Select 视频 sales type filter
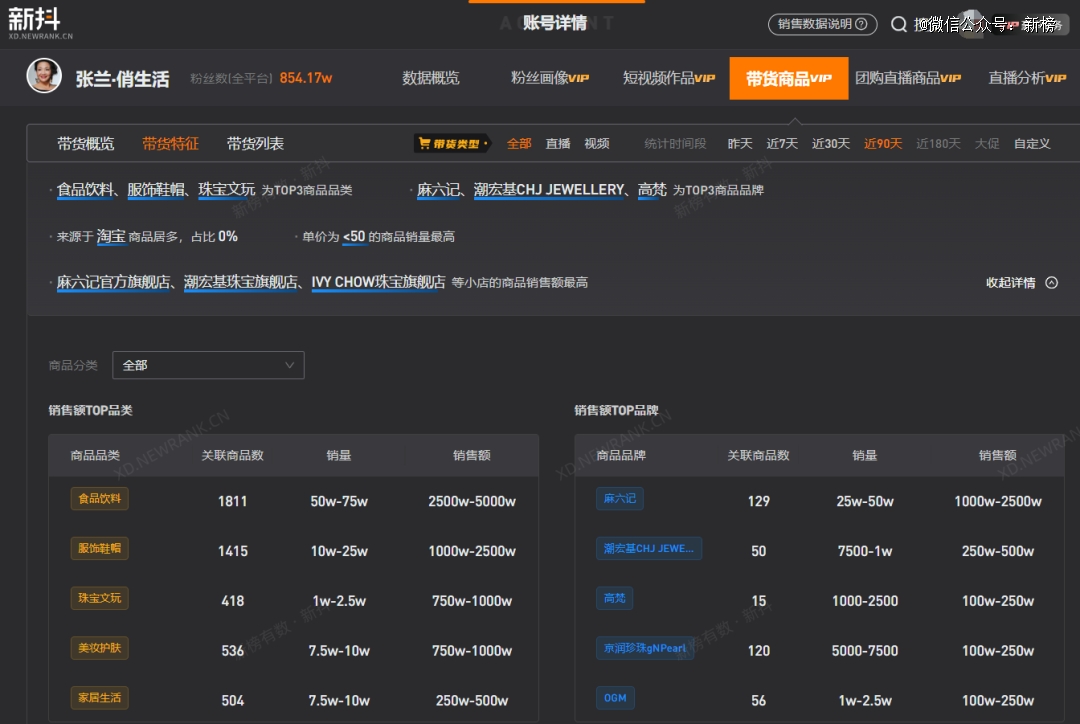Screen dimensions: 1080x724 click(x=596, y=143)
